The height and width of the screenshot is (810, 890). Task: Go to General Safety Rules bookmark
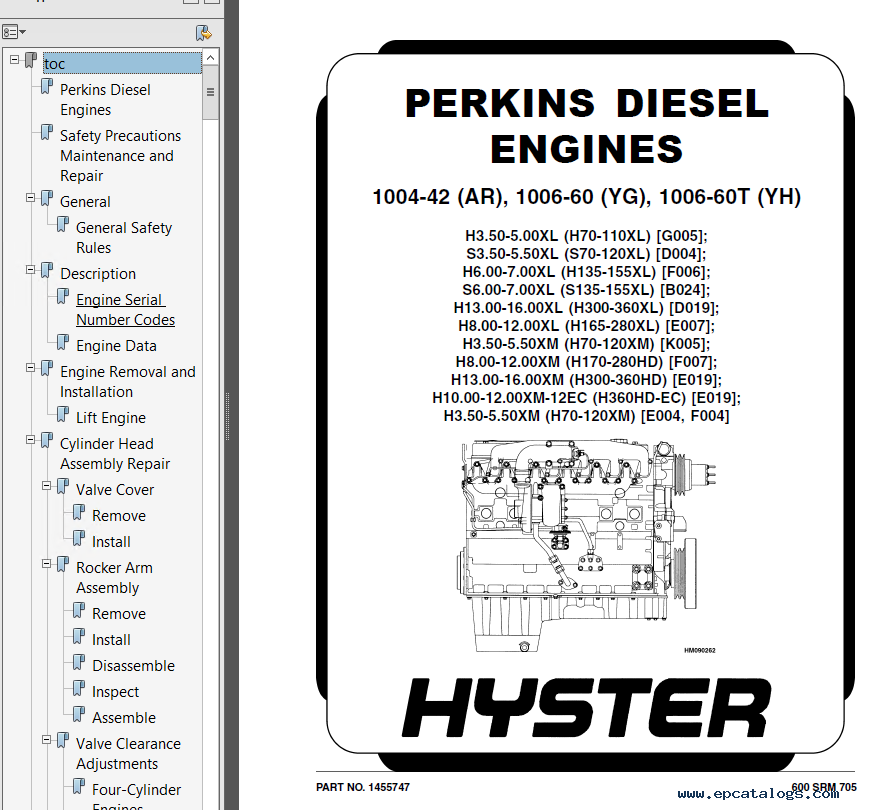point(124,238)
